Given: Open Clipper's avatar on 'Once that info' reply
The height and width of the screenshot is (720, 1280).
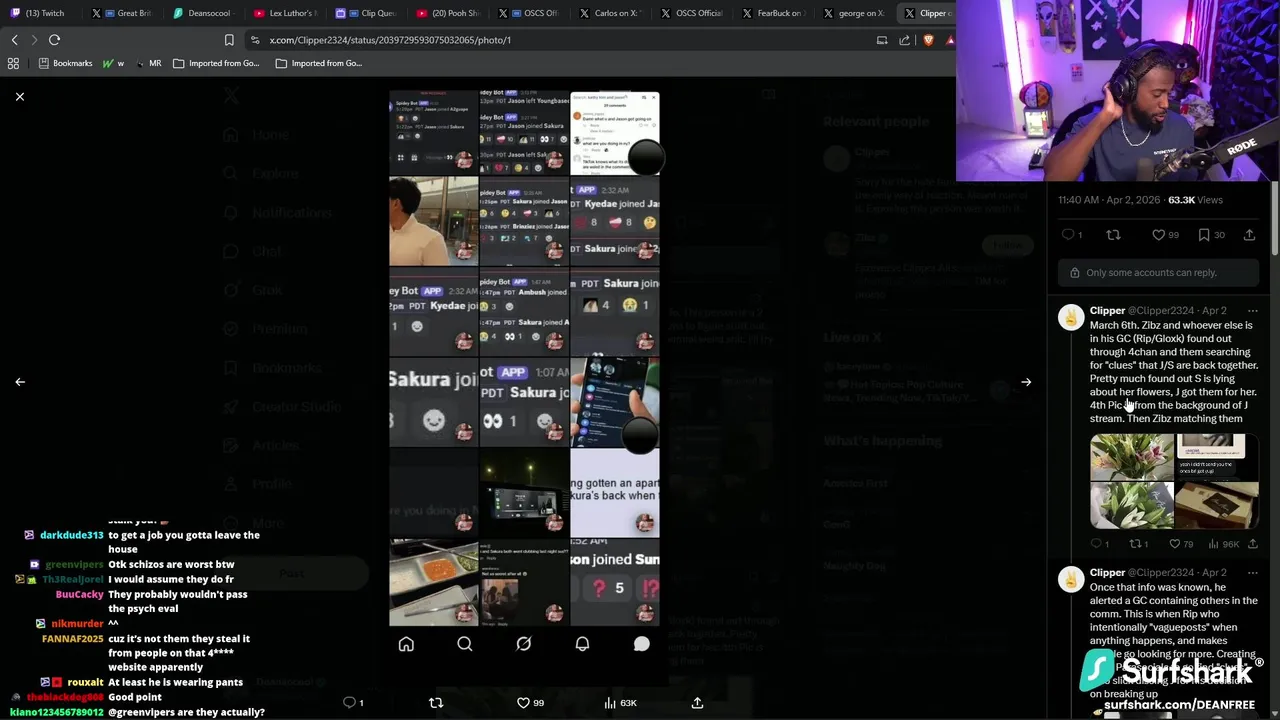Looking at the screenshot, I should point(1071,580).
